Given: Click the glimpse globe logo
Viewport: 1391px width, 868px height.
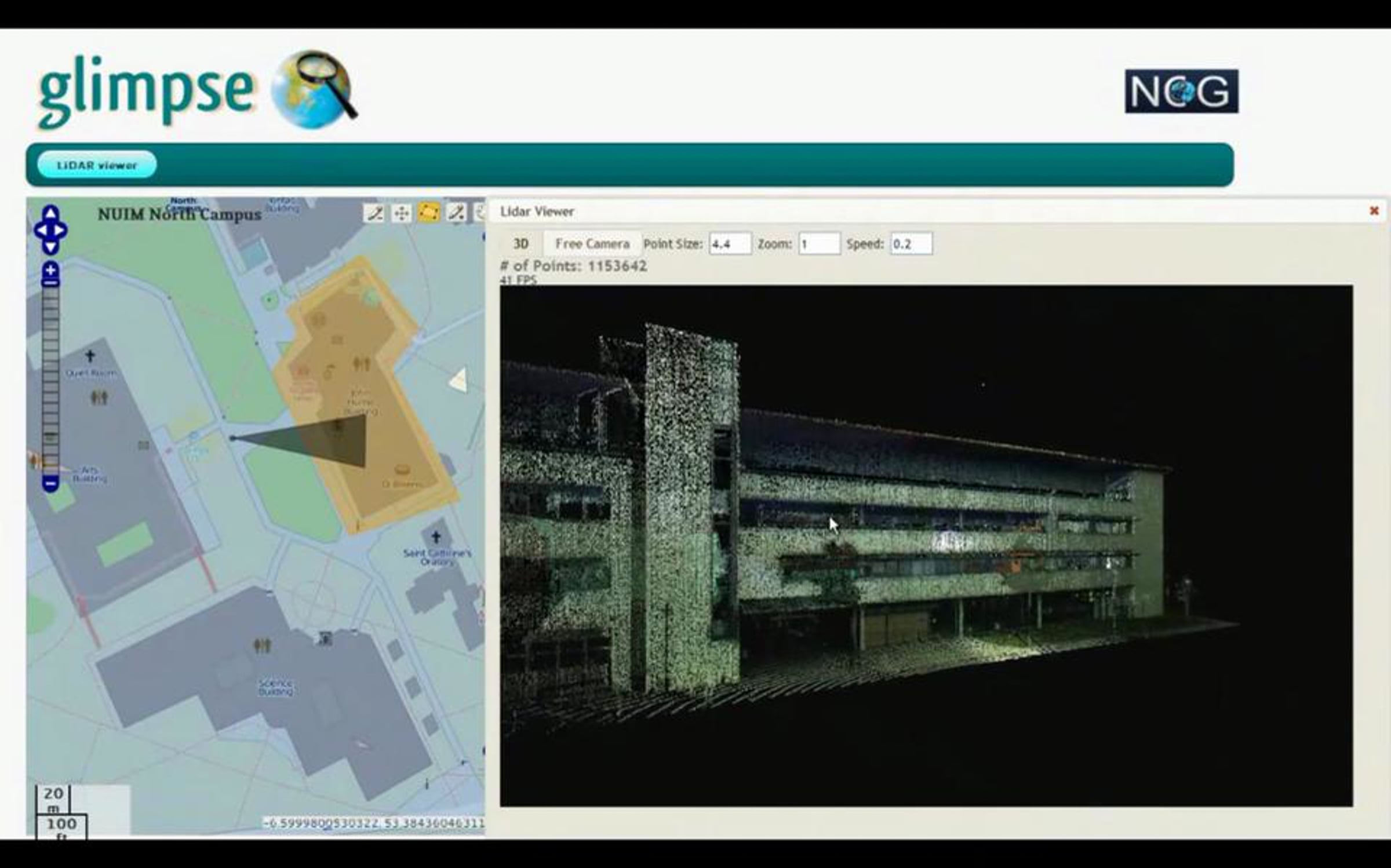Looking at the screenshot, I should (313, 89).
